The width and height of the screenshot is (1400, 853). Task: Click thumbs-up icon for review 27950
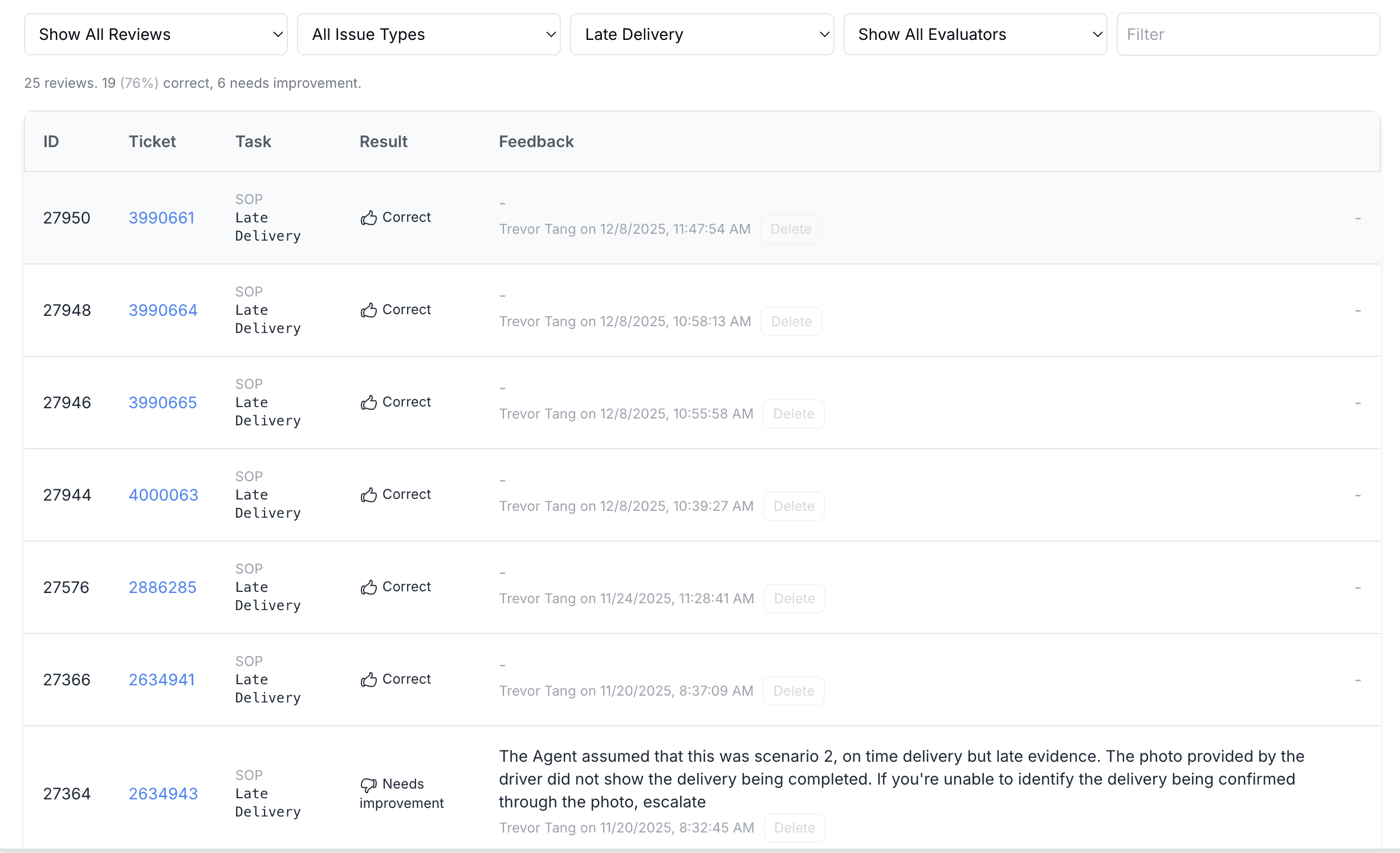369,218
